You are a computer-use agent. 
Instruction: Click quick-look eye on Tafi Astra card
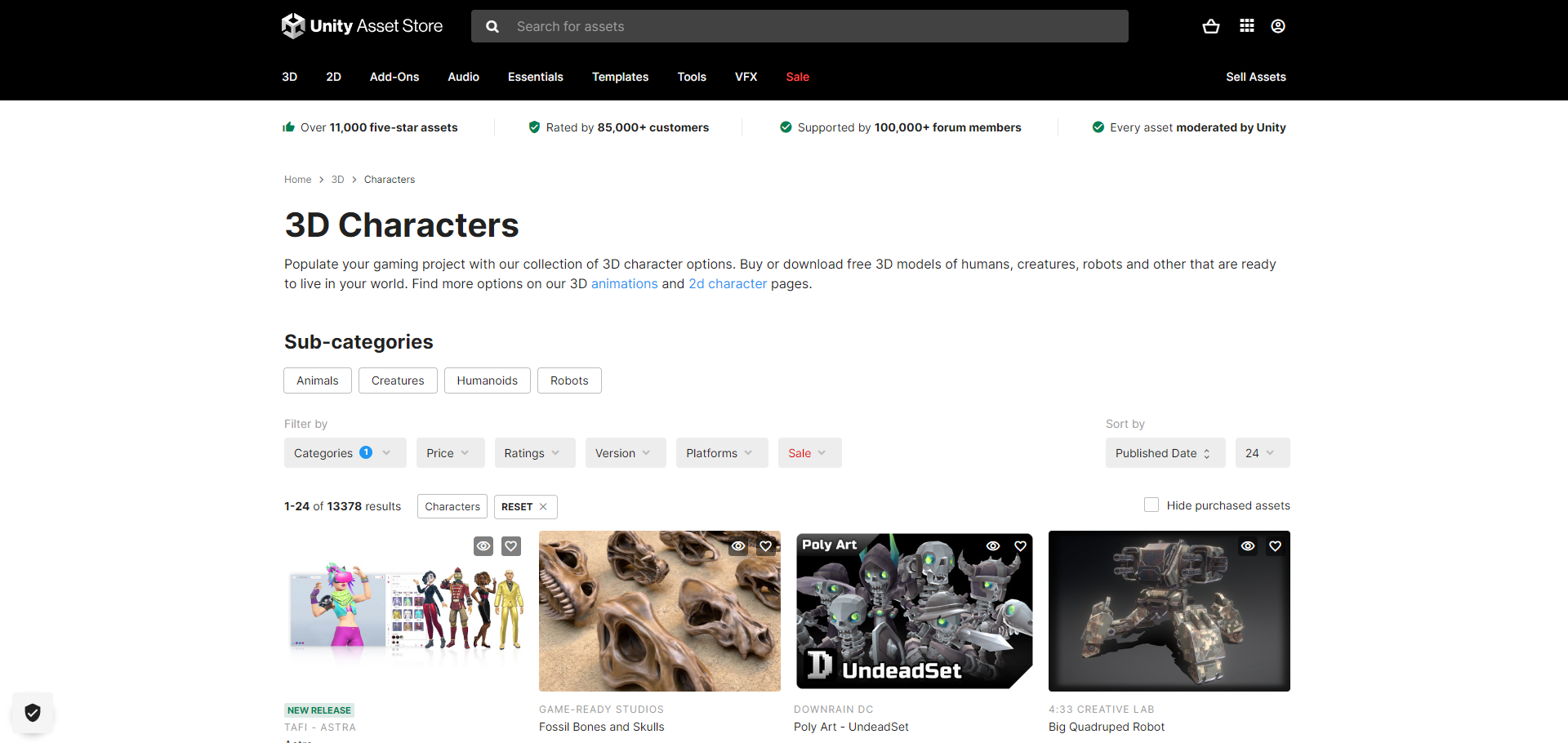(483, 546)
